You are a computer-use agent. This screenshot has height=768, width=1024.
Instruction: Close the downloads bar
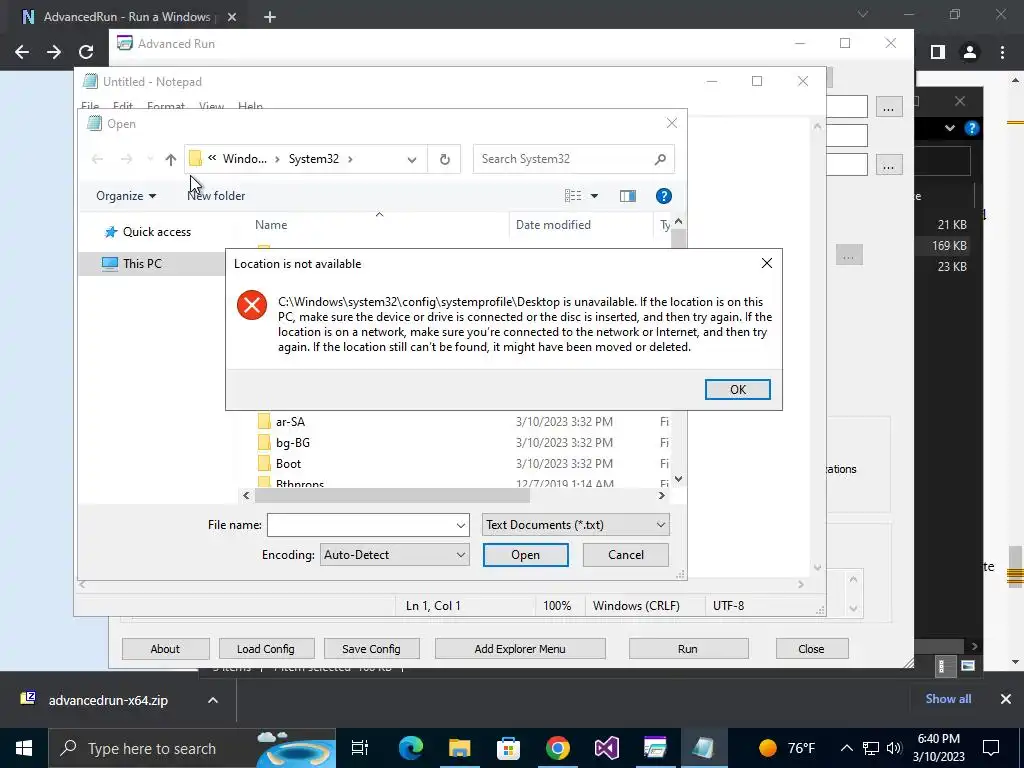click(x=1006, y=699)
